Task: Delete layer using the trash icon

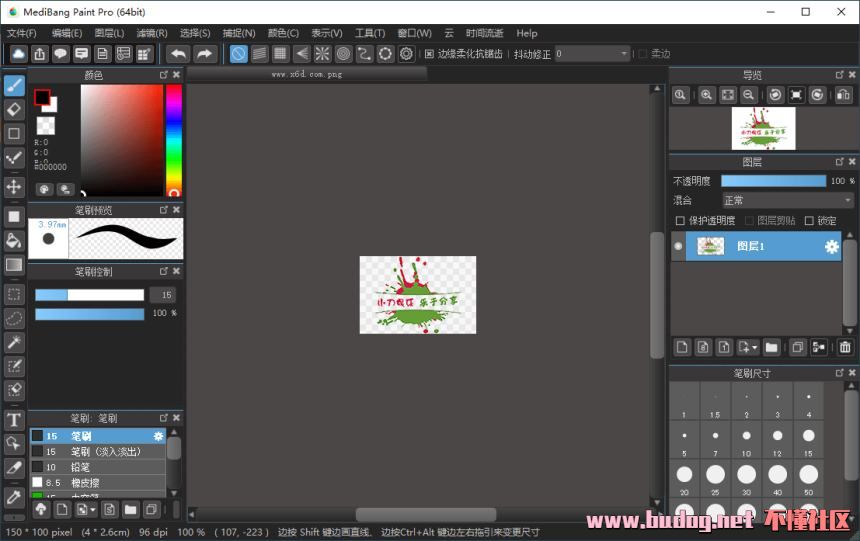Action: click(x=845, y=347)
